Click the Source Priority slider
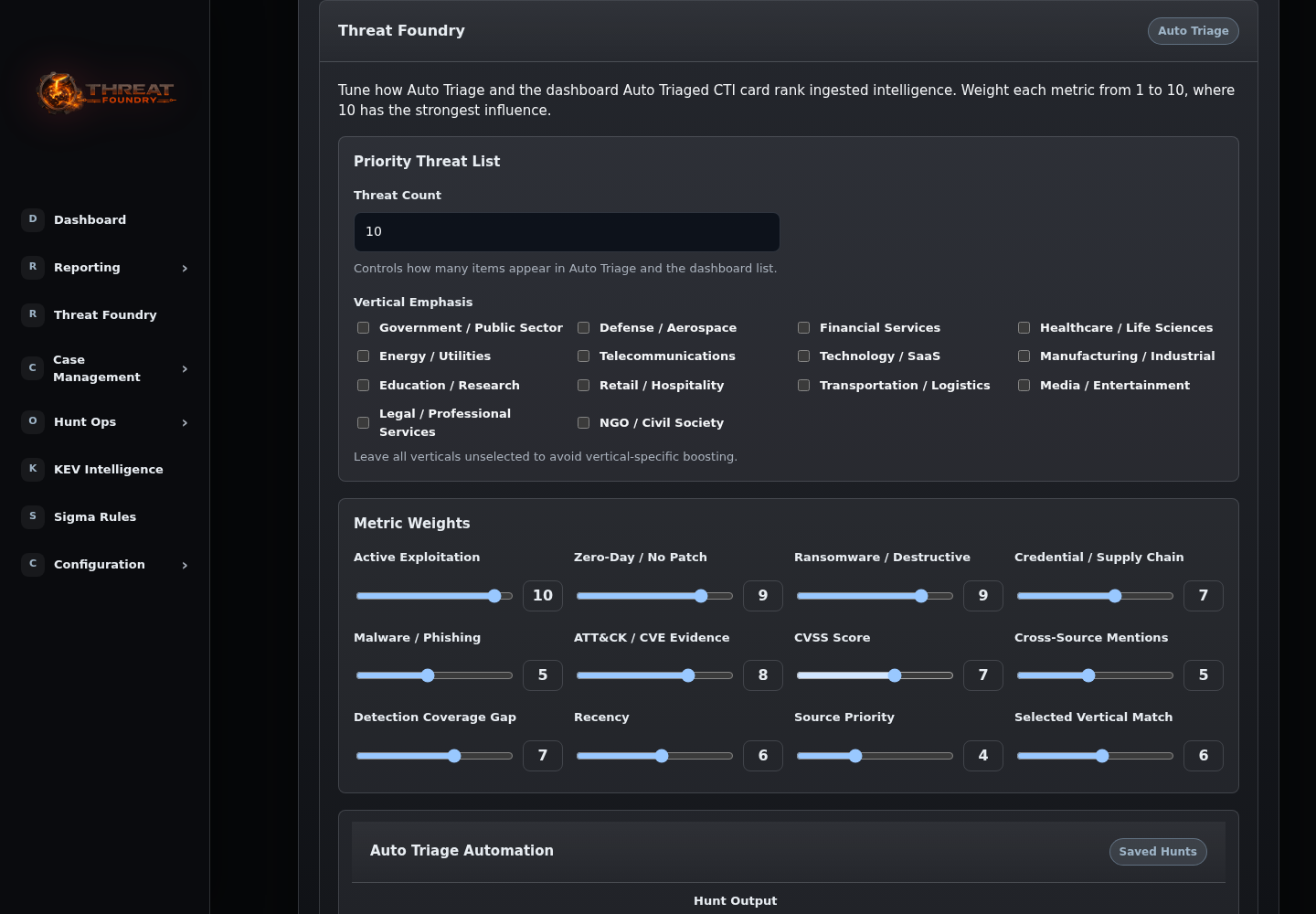The height and width of the screenshot is (914, 1316). point(875,756)
